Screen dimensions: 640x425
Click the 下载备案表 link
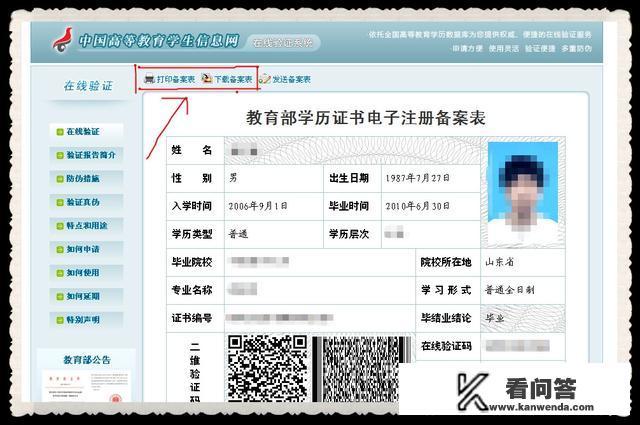tap(233, 79)
